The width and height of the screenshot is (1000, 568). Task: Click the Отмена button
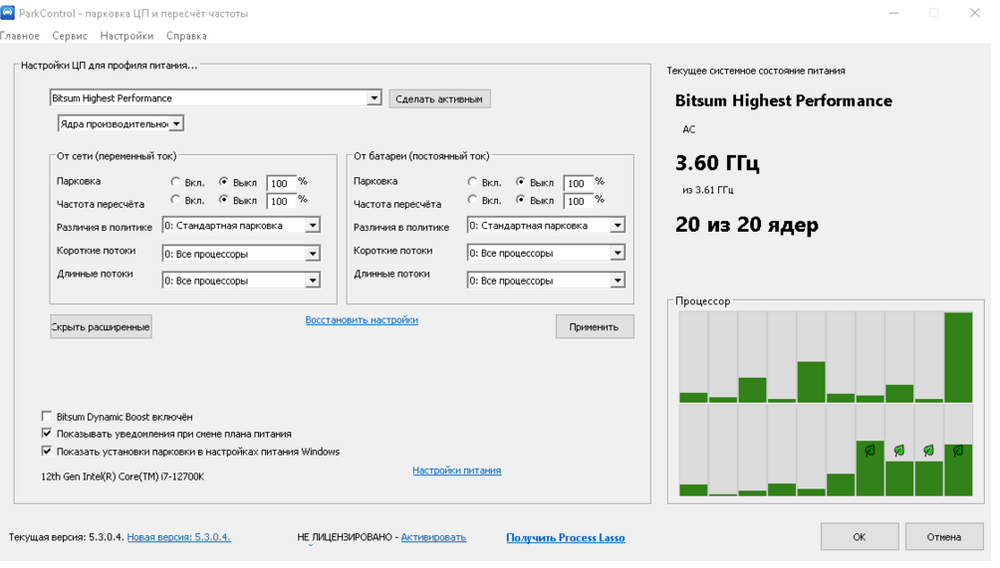[x=944, y=537]
